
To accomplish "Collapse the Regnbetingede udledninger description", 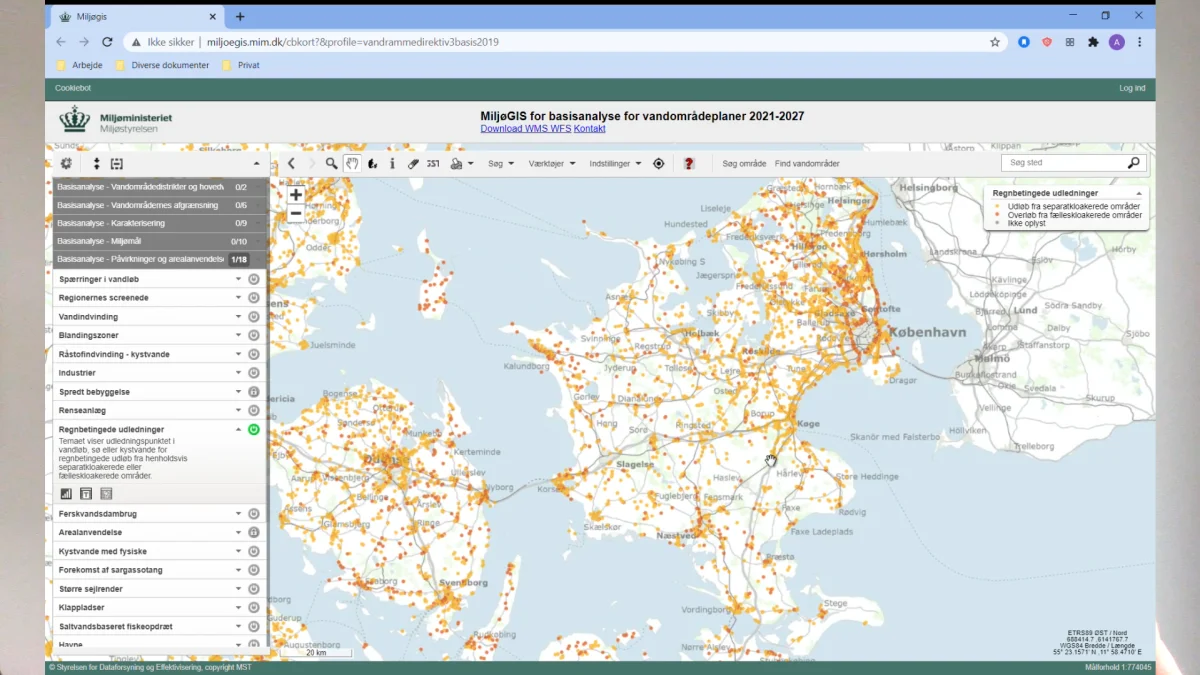I will [x=239, y=429].
